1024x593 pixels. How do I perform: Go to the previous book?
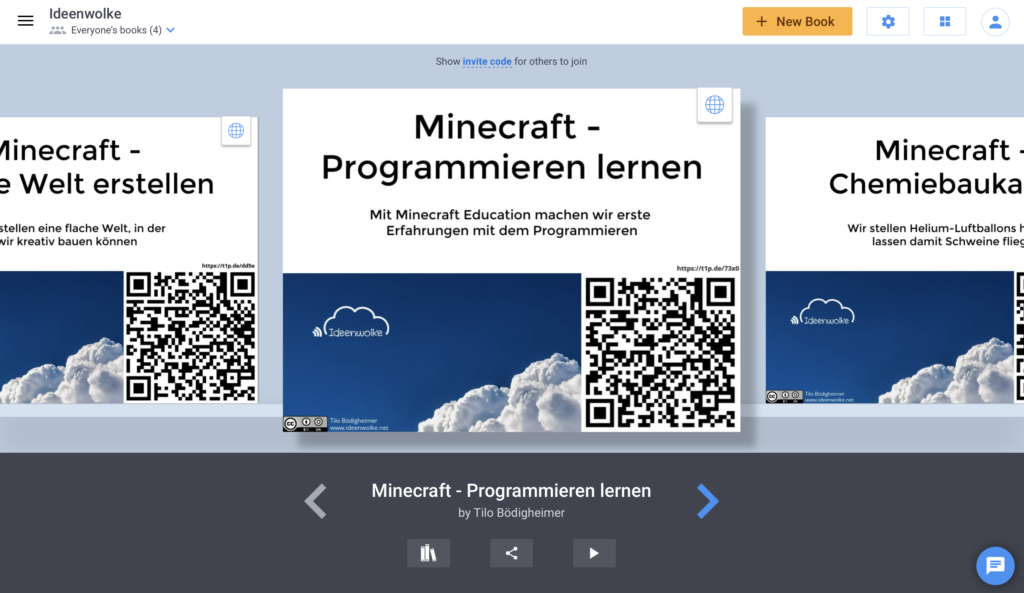click(315, 501)
